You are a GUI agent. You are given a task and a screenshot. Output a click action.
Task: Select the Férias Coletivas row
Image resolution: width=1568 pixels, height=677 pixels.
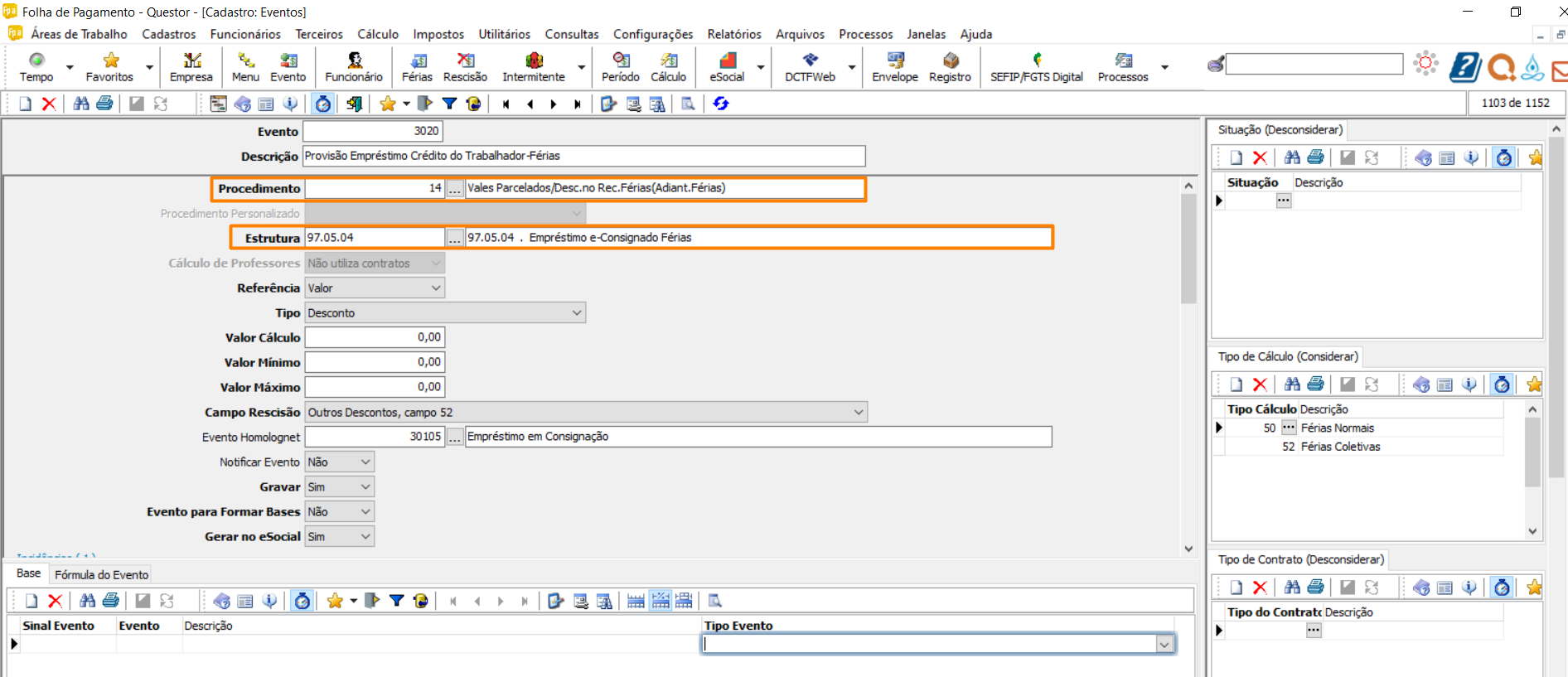click(1340, 447)
